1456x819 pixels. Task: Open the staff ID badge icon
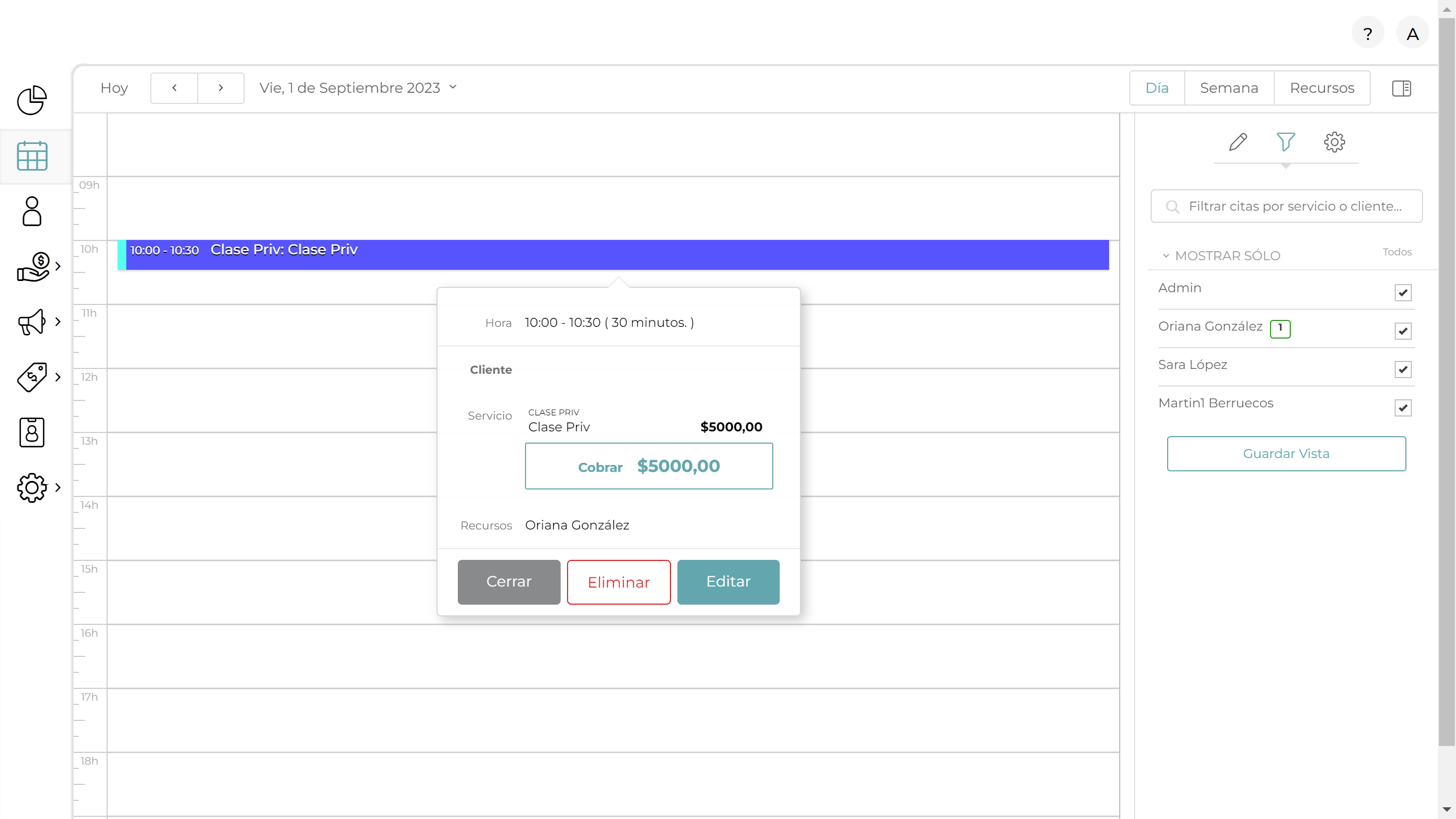(x=31, y=432)
